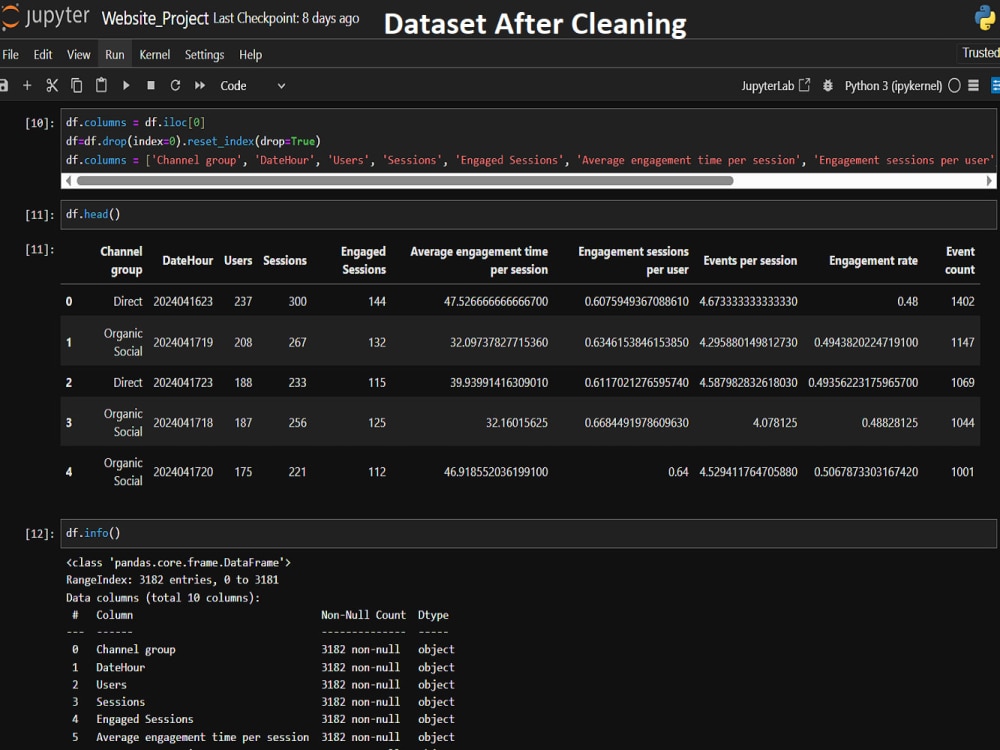The width and height of the screenshot is (1000, 750).
Task: Cut selected cell with scissors icon
Action: point(52,85)
